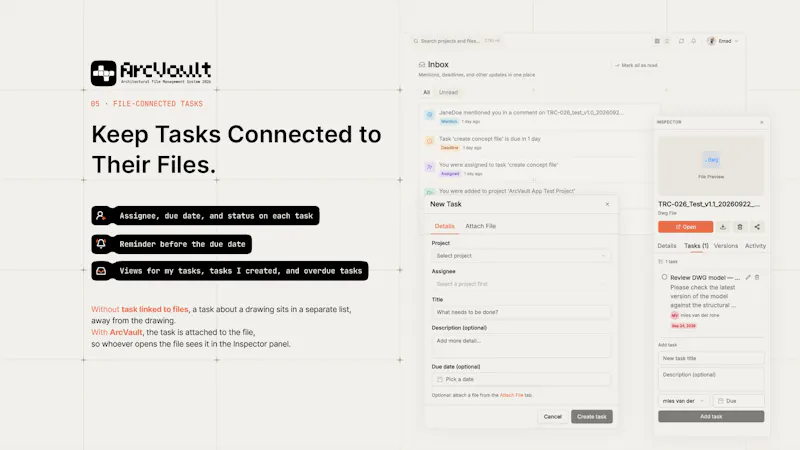This screenshot has width=800, height=450.
Task: Focus the Search projects and files field
Action: (457, 41)
